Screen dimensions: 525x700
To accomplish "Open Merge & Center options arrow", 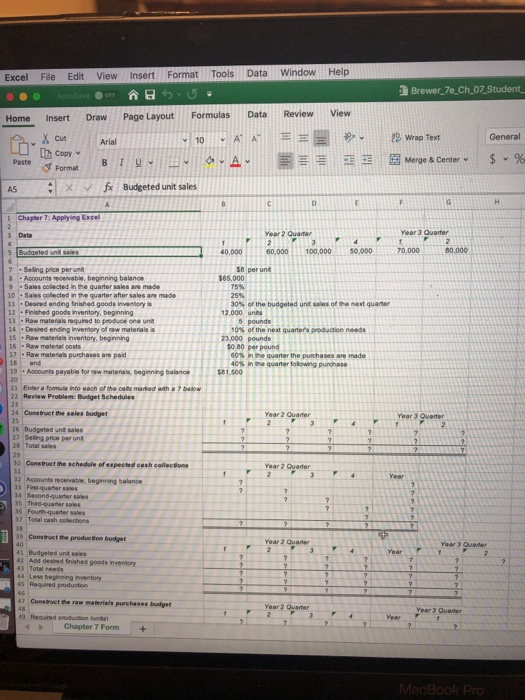I will [x=466, y=159].
